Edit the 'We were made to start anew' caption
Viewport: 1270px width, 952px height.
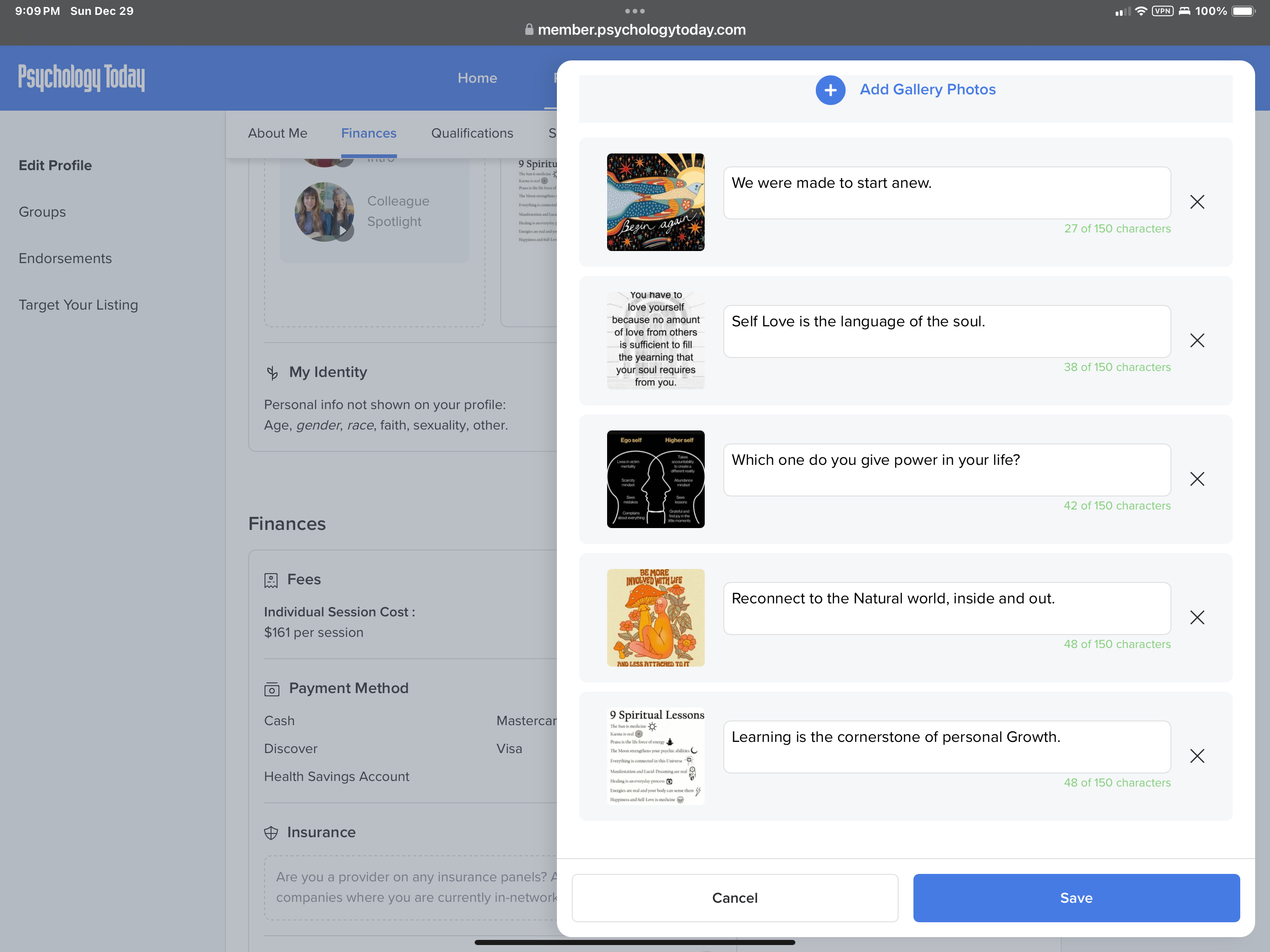[946, 193]
